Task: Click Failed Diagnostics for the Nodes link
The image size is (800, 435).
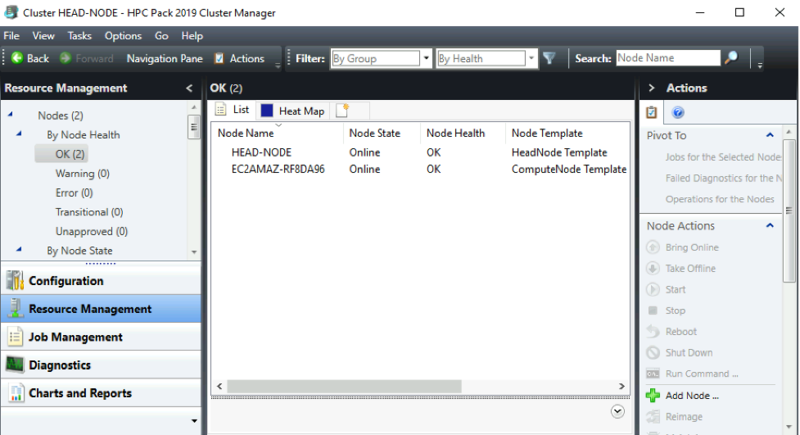Action: pyautogui.click(x=723, y=178)
